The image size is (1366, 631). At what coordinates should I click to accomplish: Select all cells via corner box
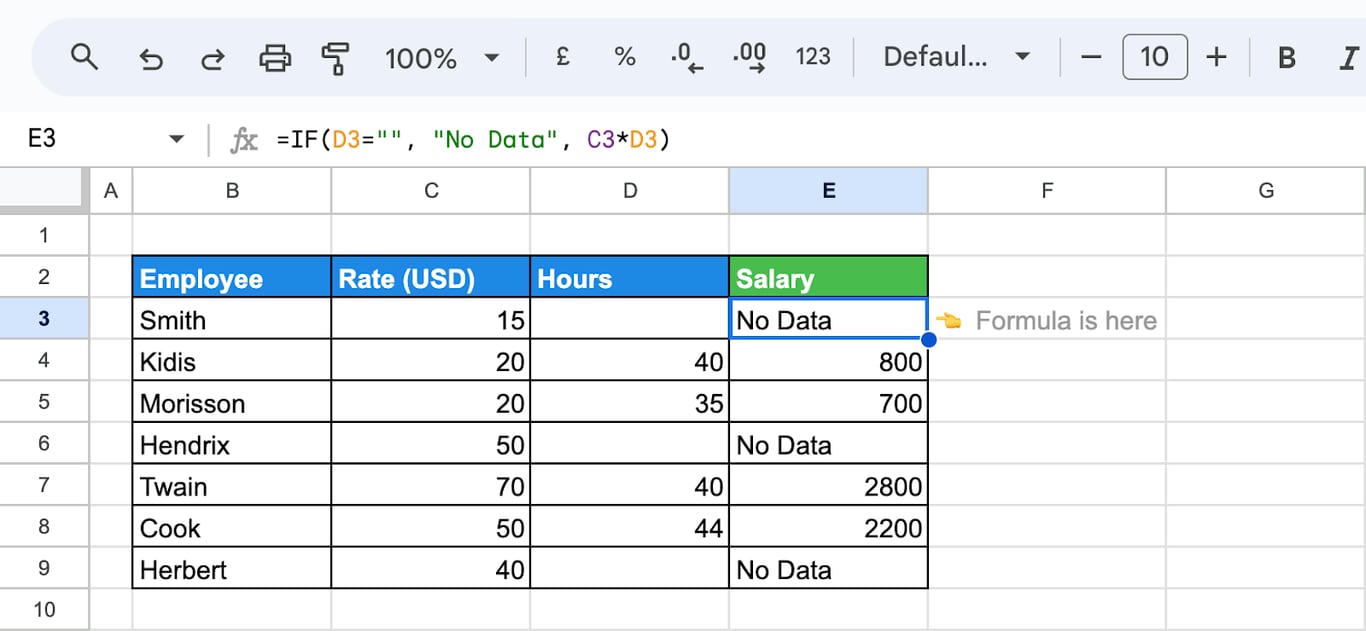(x=44, y=190)
